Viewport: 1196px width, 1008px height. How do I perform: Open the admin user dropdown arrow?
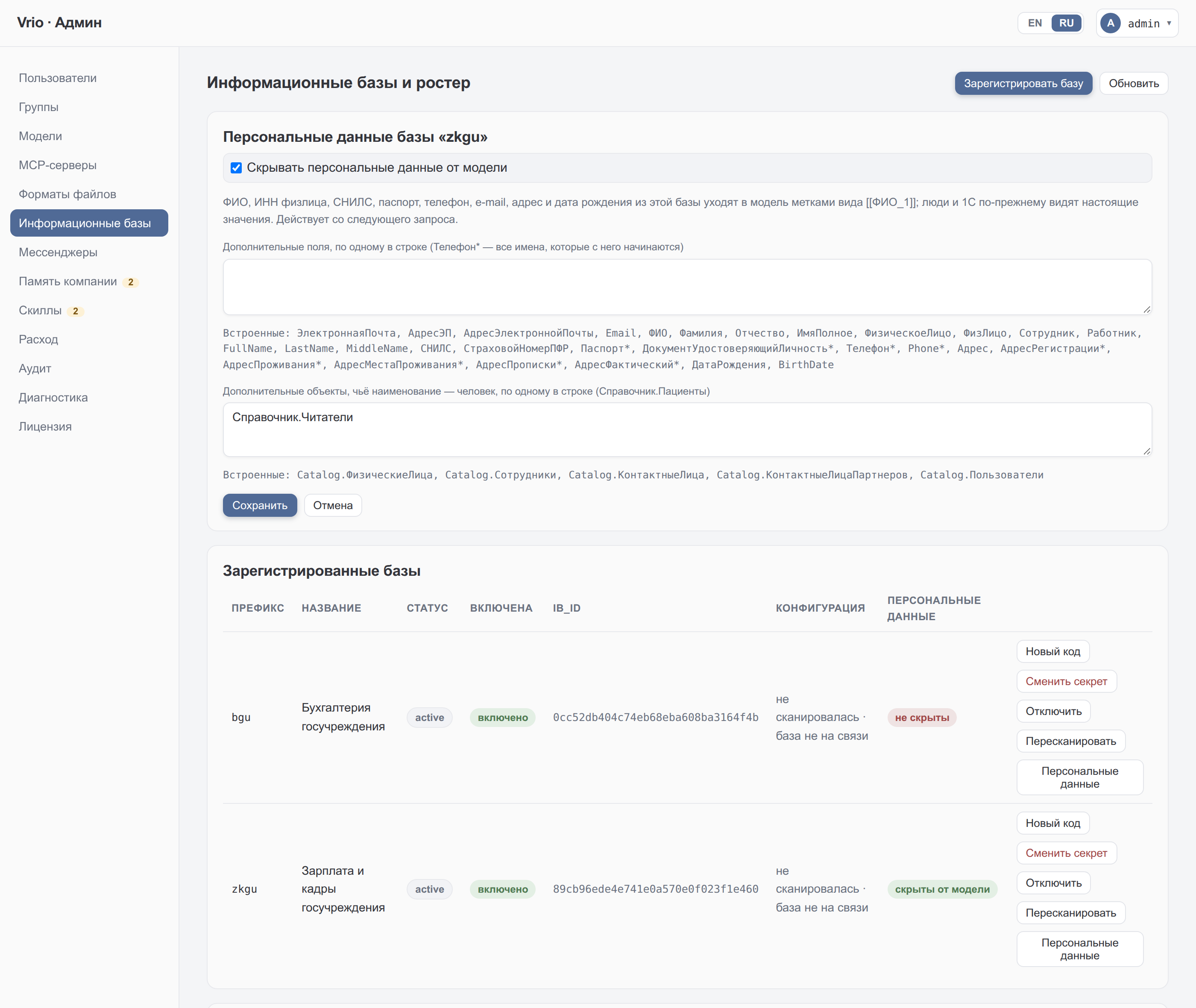tap(1169, 23)
